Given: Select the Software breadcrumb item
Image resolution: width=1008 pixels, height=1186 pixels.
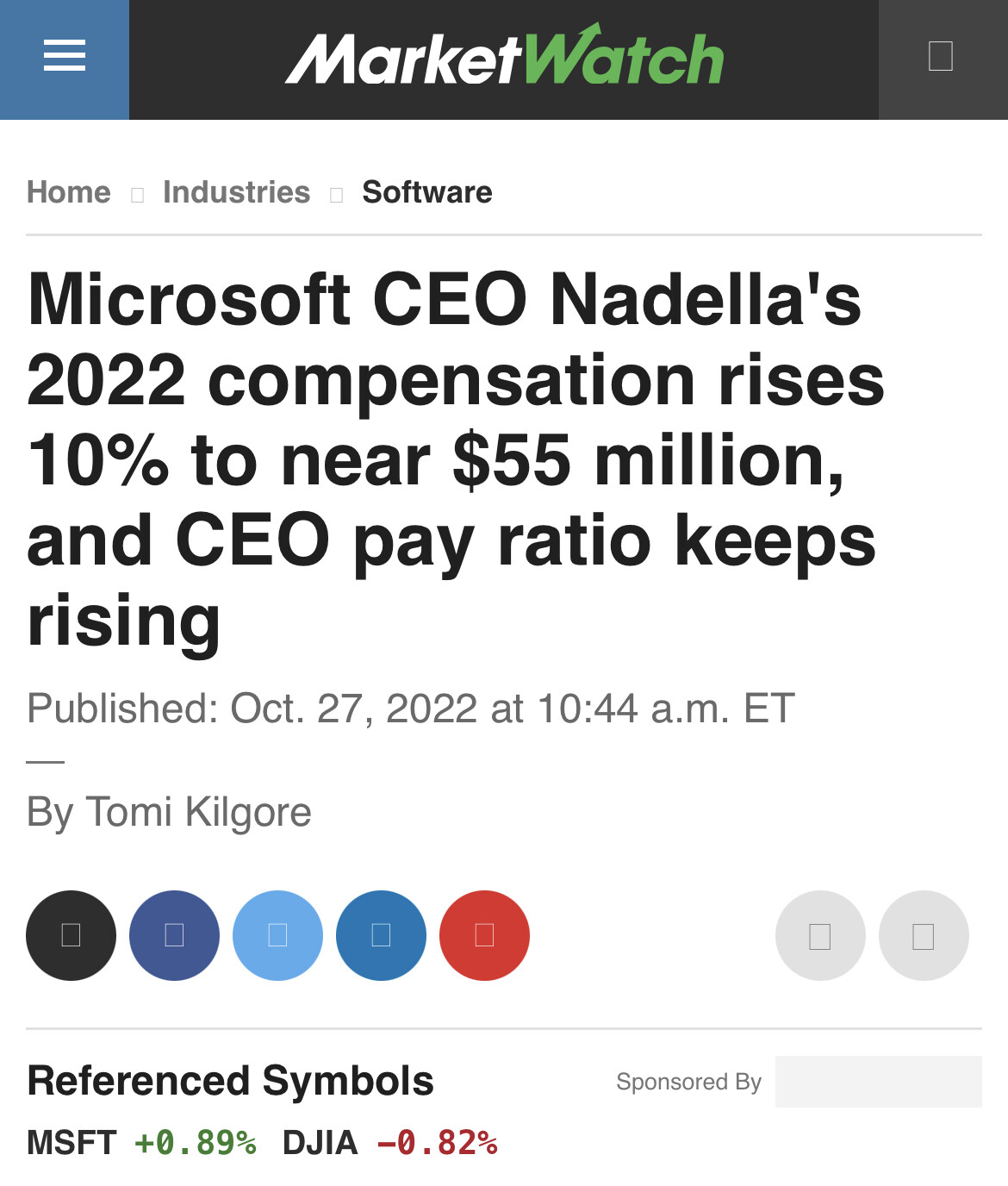Looking at the screenshot, I should [426, 192].
